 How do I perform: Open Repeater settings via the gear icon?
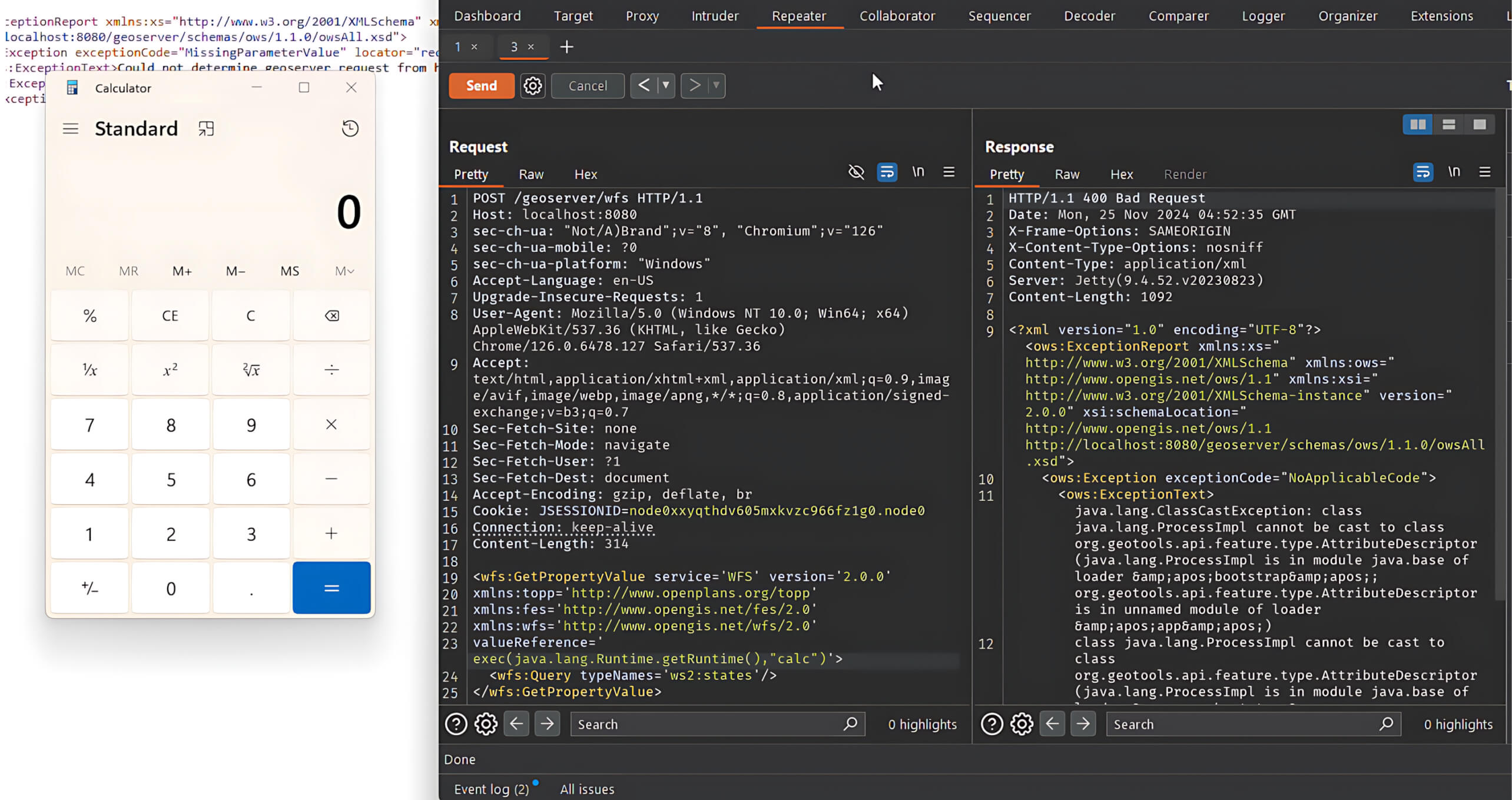[532, 85]
